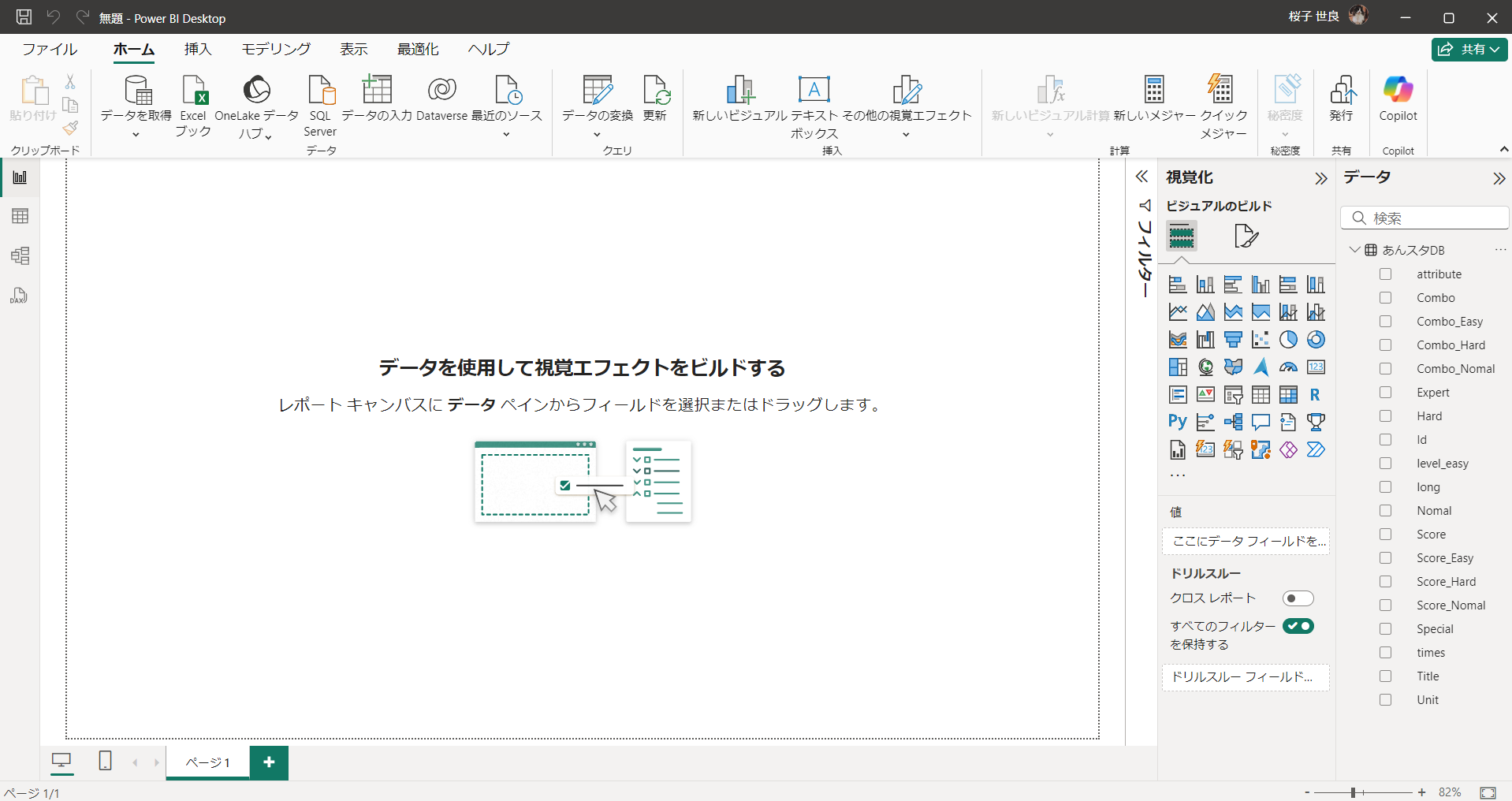The image size is (1512, 801).
Task: Click the データの入力 table icon
Action: (377, 90)
